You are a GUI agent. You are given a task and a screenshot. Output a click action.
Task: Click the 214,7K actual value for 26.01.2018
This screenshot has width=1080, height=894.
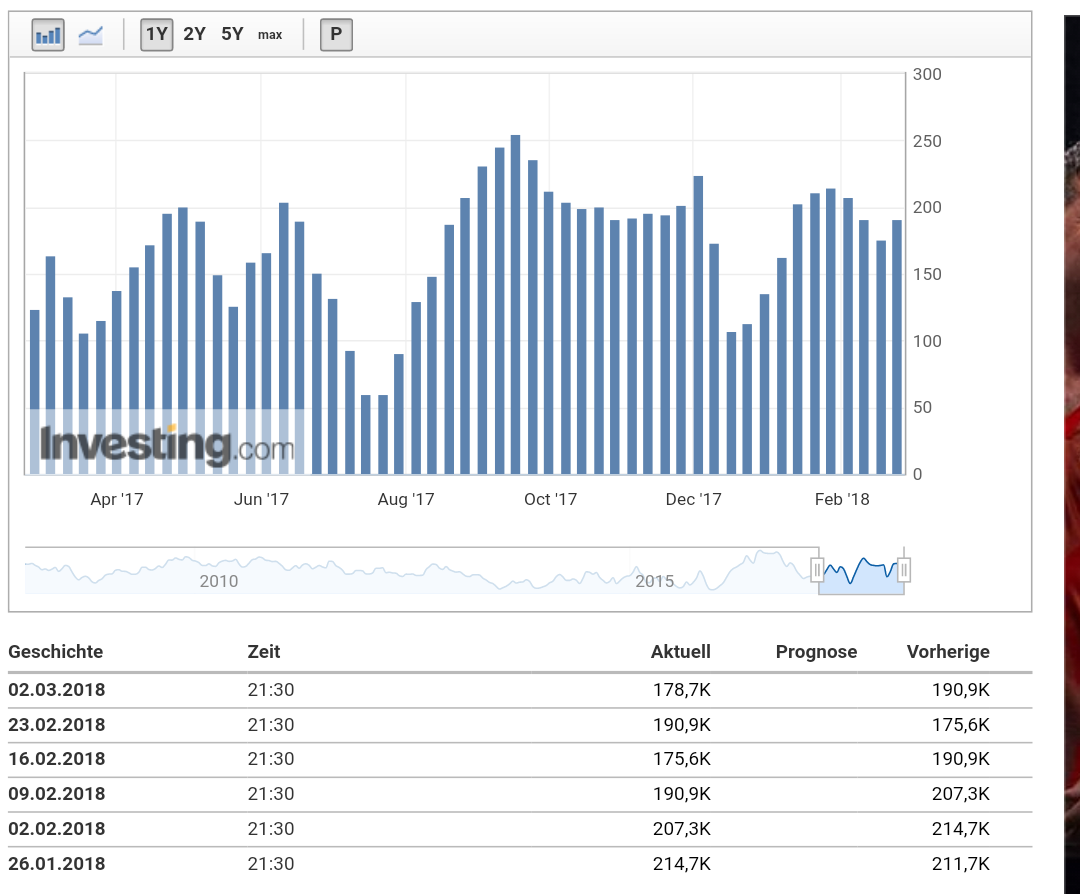[682, 864]
